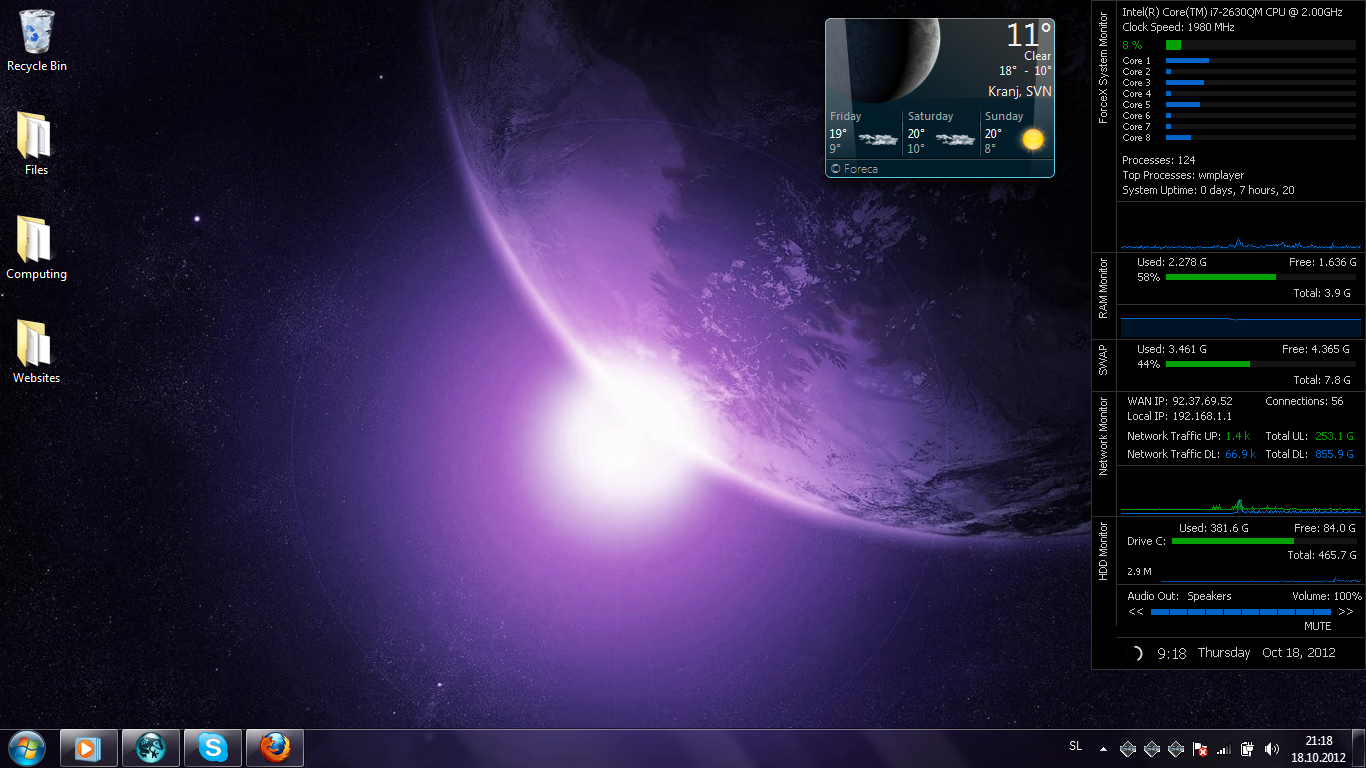The width and height of the screenshot is (1366, 768).
Task: Click the HDD Monitor vertical label
Action: pyautogui.click(x=1104, y=549)
